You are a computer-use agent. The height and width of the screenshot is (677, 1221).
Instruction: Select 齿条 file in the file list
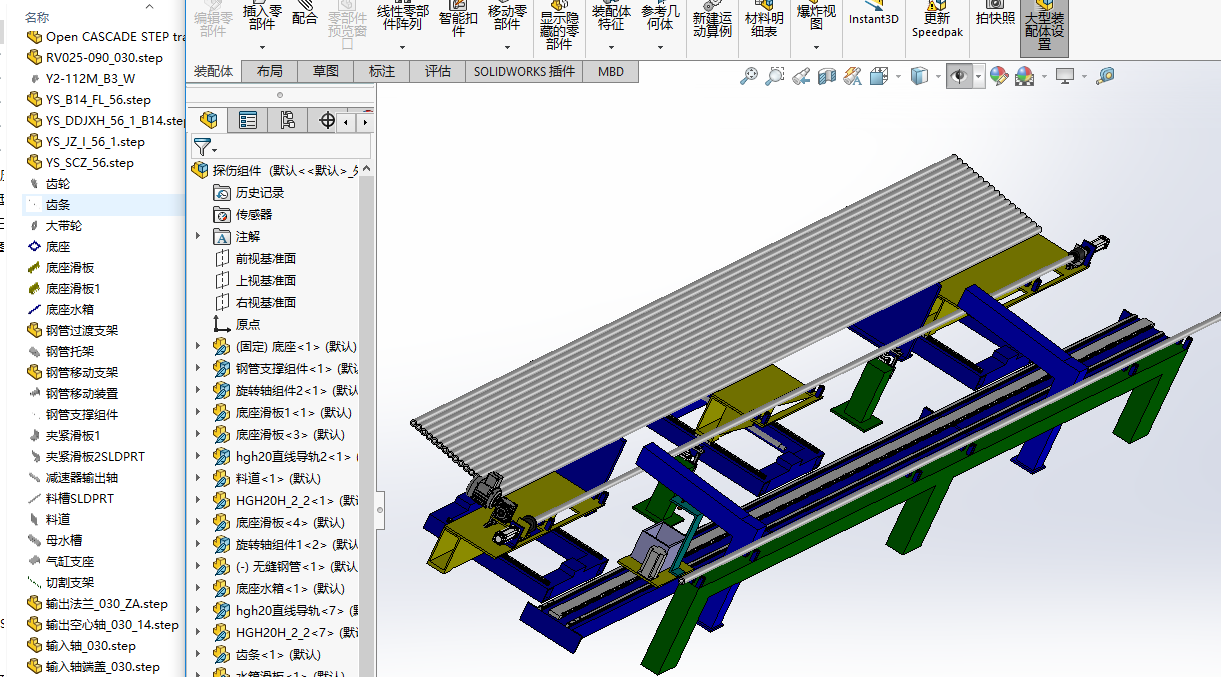(x=58, y=204)
